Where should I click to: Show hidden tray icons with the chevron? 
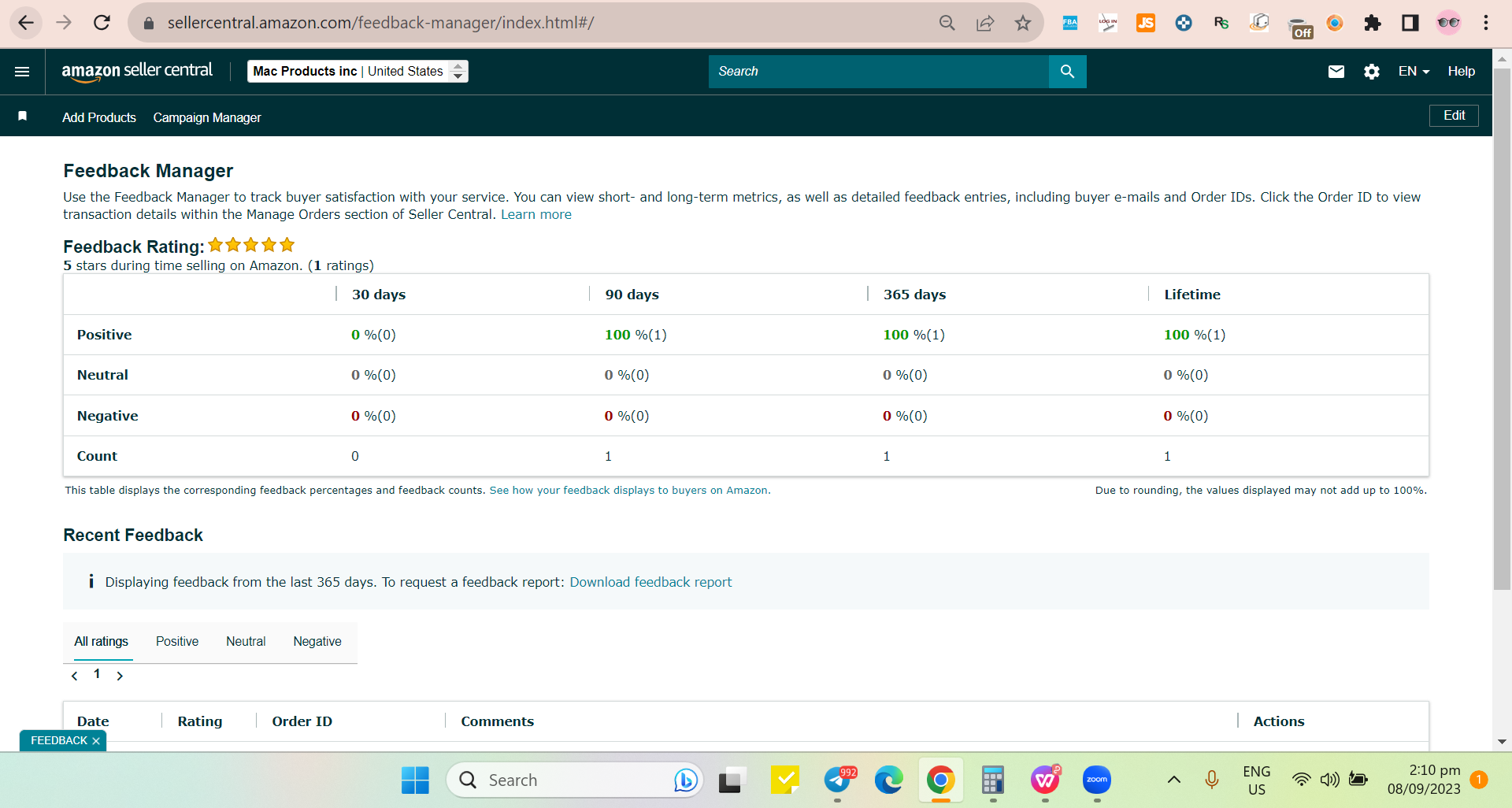[x=1173, y=780]
